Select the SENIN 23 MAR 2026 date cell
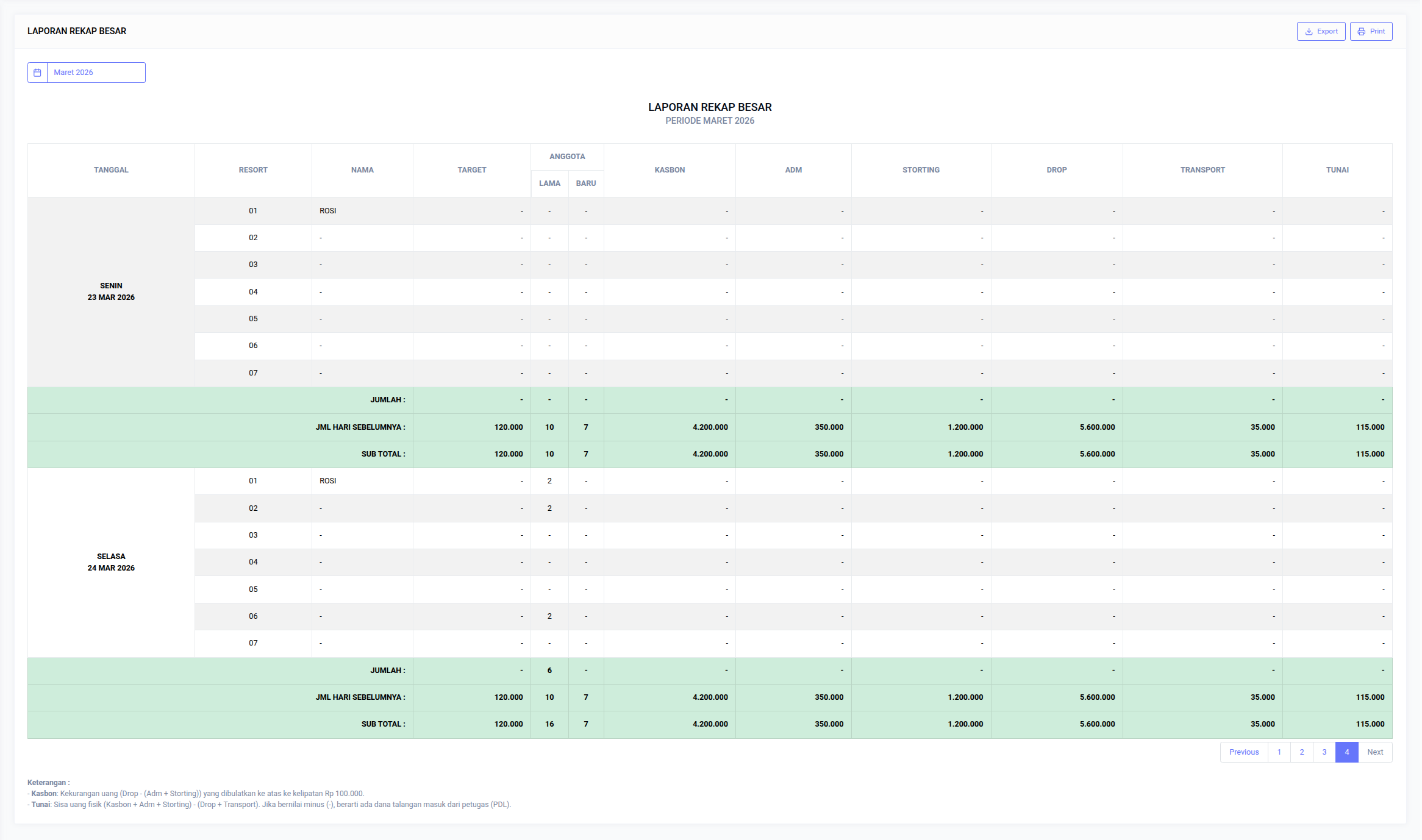The image size is (1422, 840). (111, 291)
